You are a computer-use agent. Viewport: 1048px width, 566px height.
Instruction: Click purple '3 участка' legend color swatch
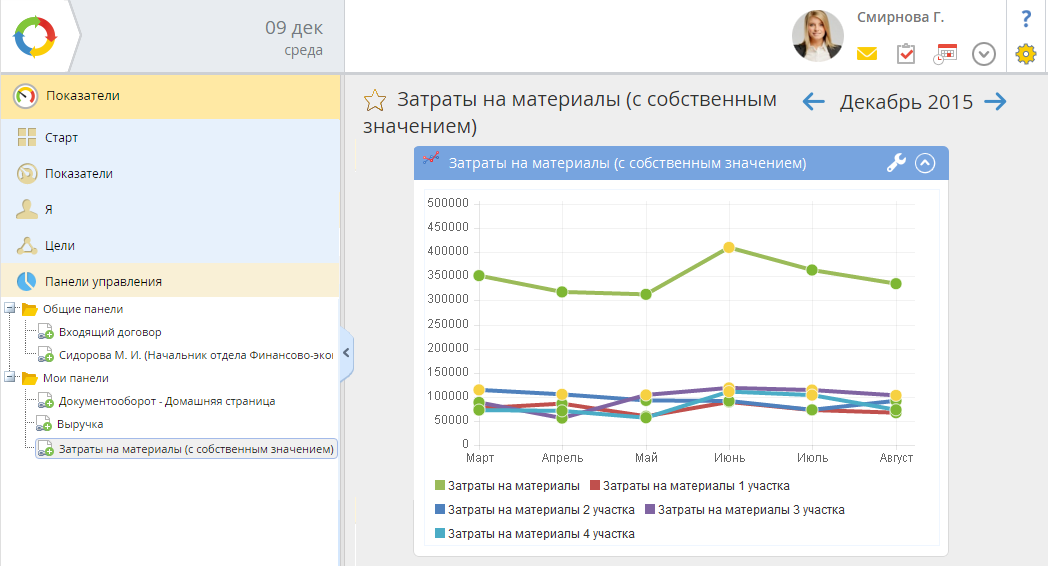(x=650, y=510)
